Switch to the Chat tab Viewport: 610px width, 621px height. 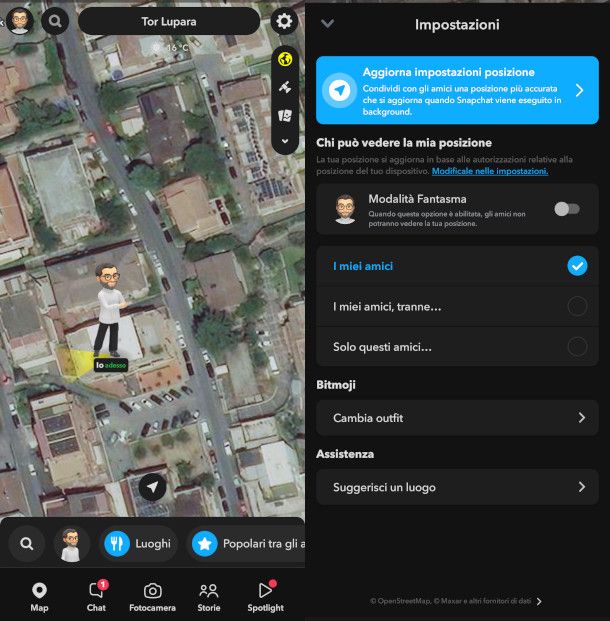point(96,597)
